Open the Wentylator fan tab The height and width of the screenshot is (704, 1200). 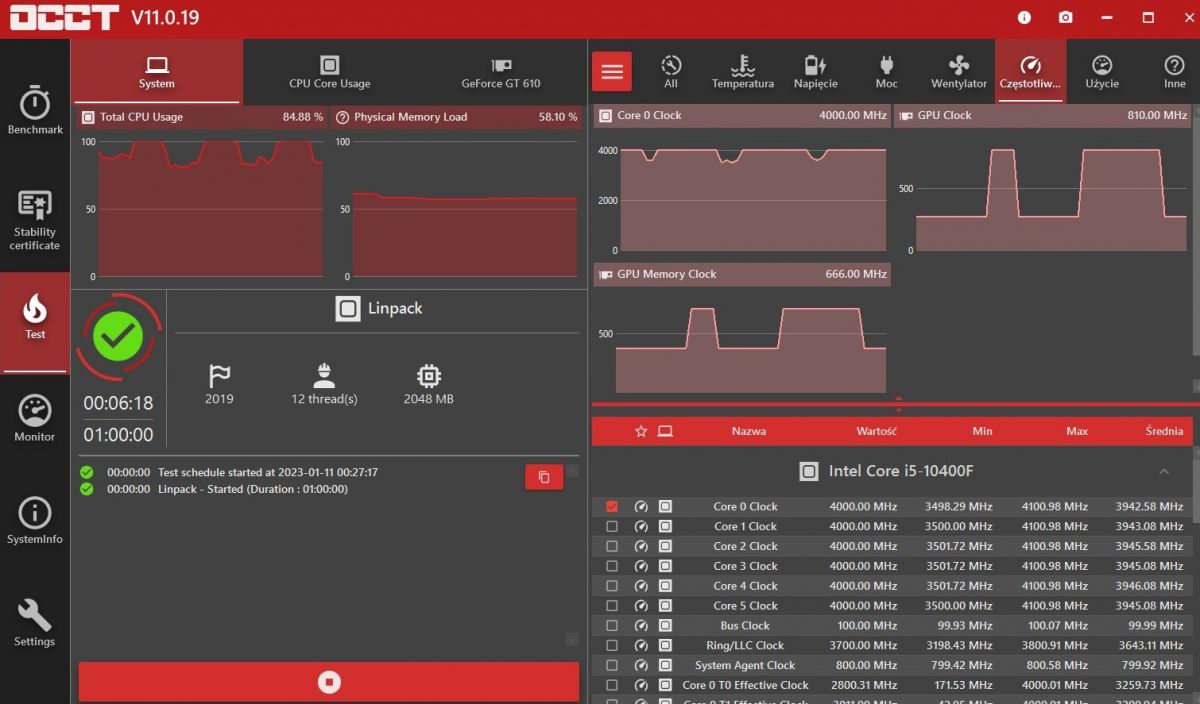(x=959, y=72)
